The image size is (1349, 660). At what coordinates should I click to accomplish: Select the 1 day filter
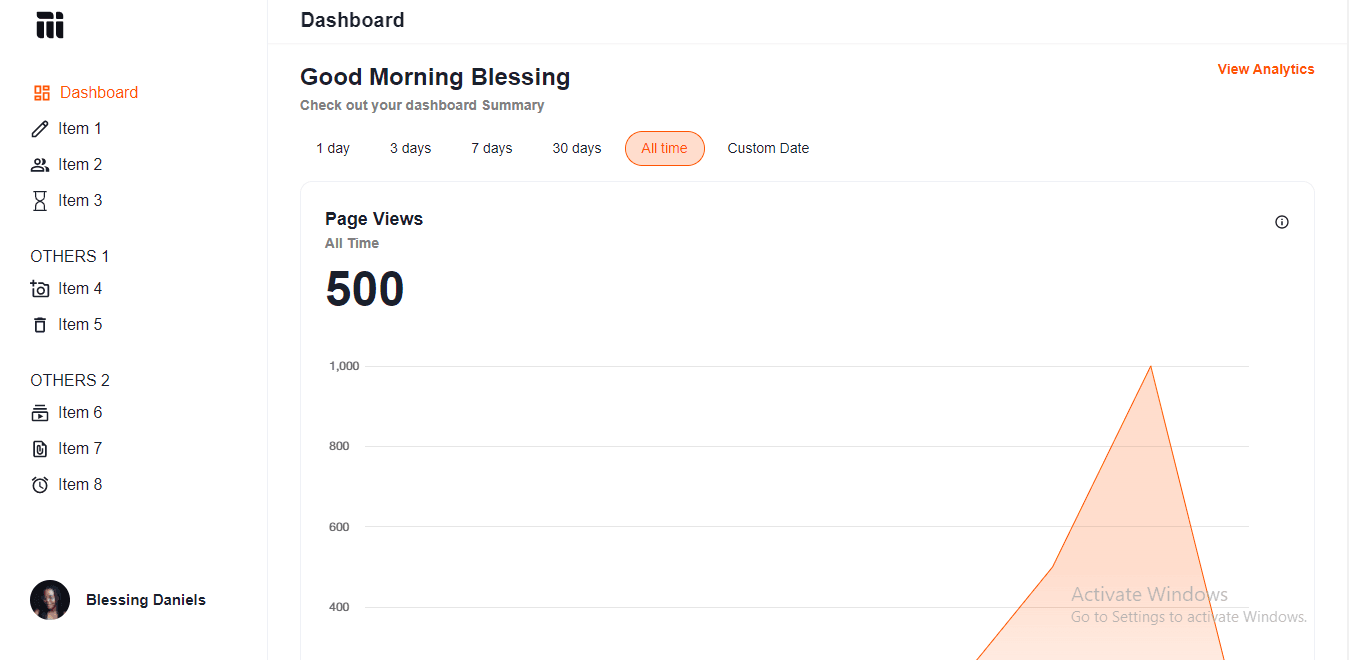click(333, 148)
